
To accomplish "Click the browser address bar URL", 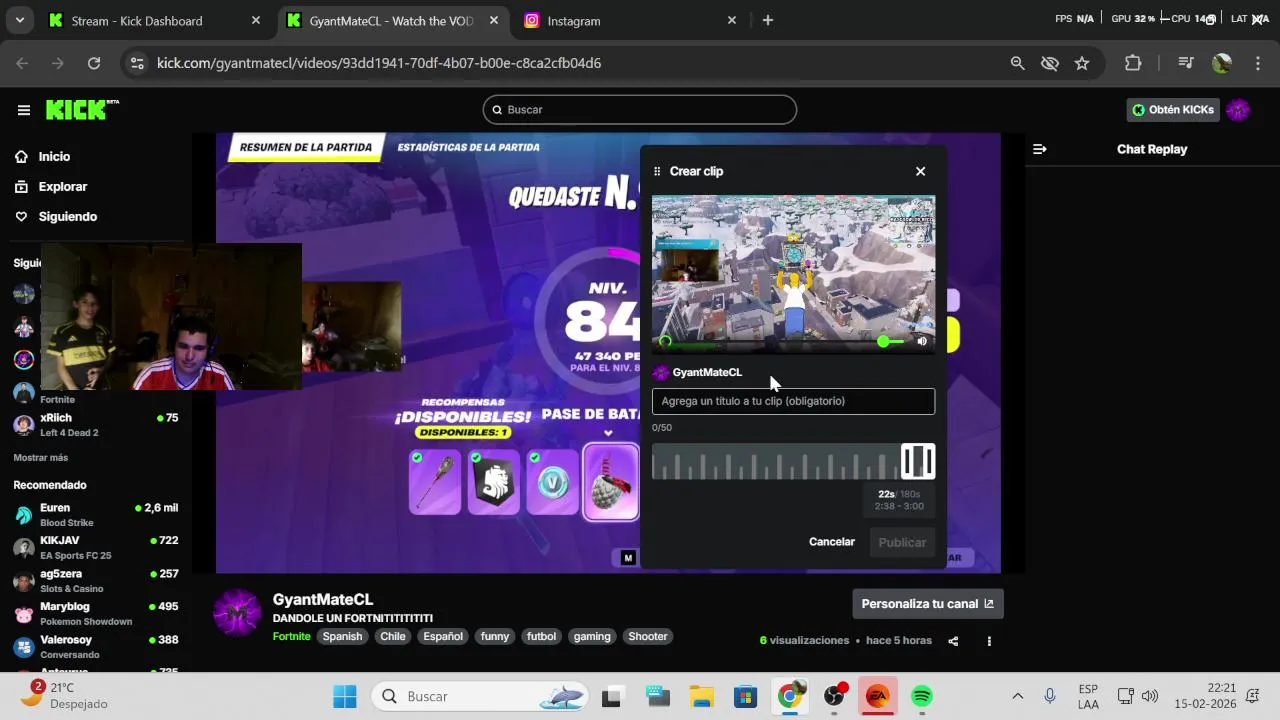I will coord(379,63).
